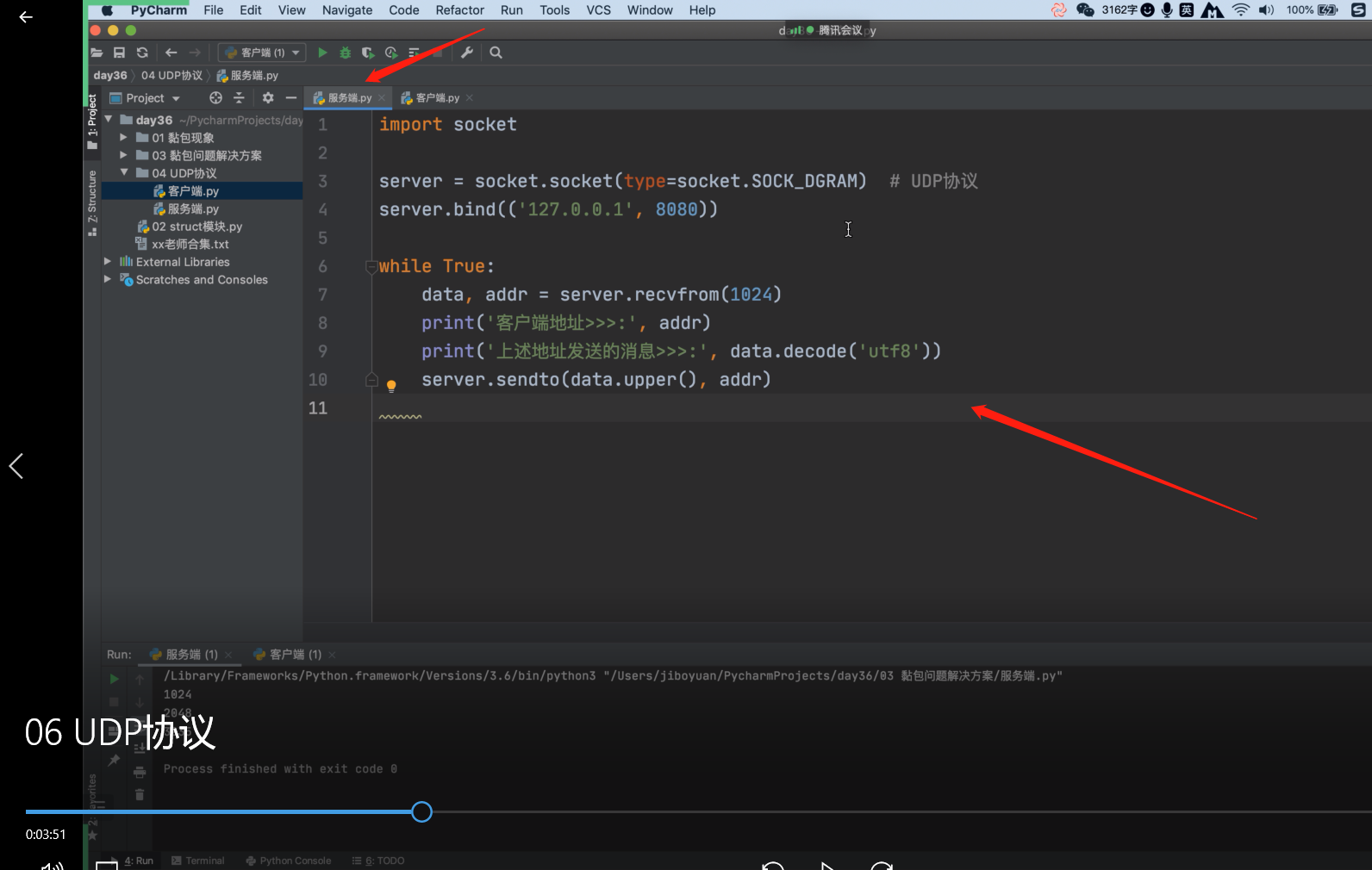Screen dimensions: 1372x870
Task: Hide the Project tool window
Action: point(291,98)
